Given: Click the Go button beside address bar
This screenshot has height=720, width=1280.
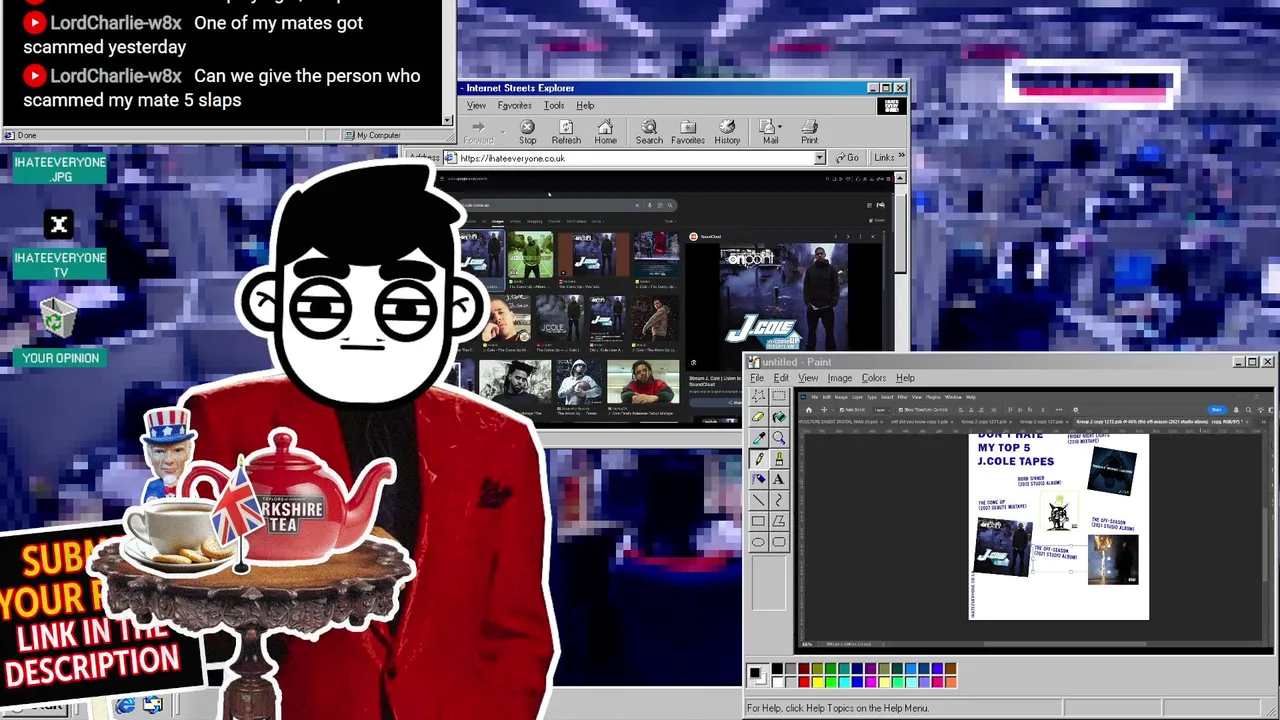Looking at the screenshot, I should coord(847,158).
